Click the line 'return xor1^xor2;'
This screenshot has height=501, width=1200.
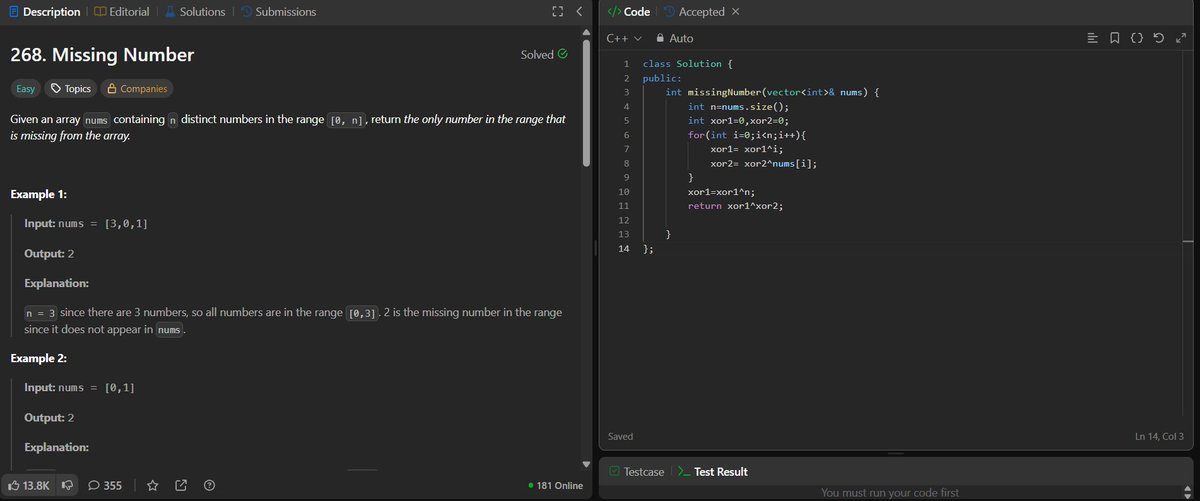[x=735, y=205]
